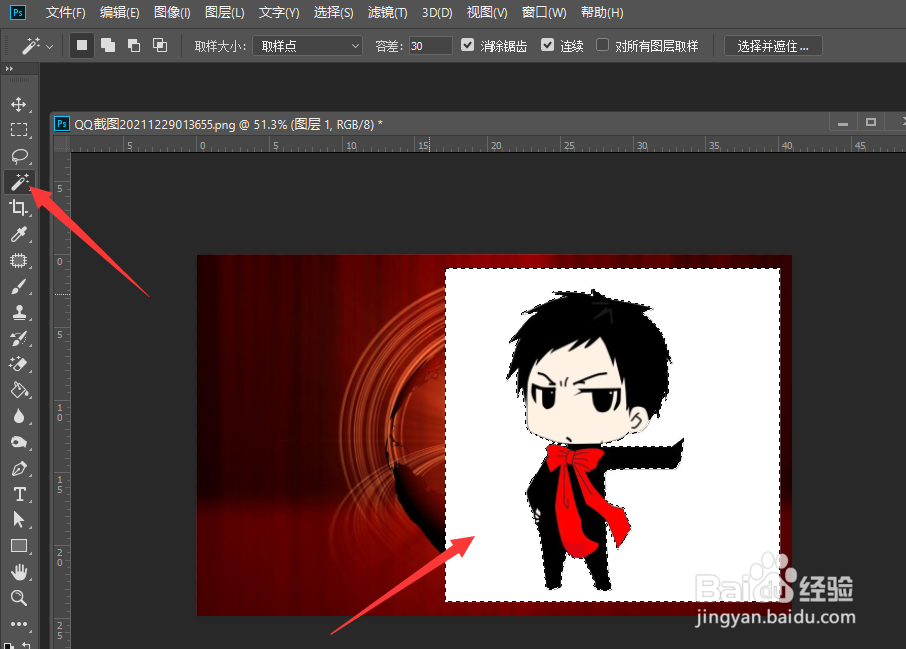906x649 pixels.
Task: Maximize the document window
Action: point(871,122)
